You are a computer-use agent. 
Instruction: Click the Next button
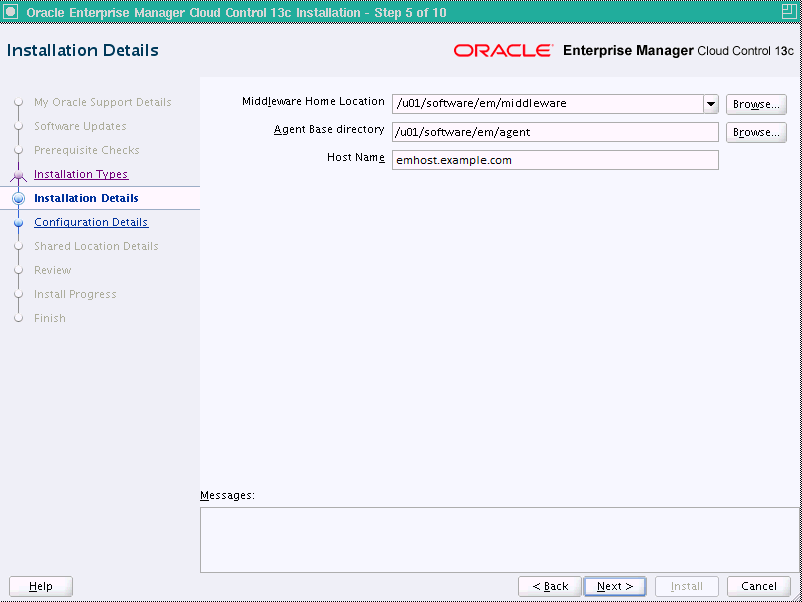coord(615,586)
